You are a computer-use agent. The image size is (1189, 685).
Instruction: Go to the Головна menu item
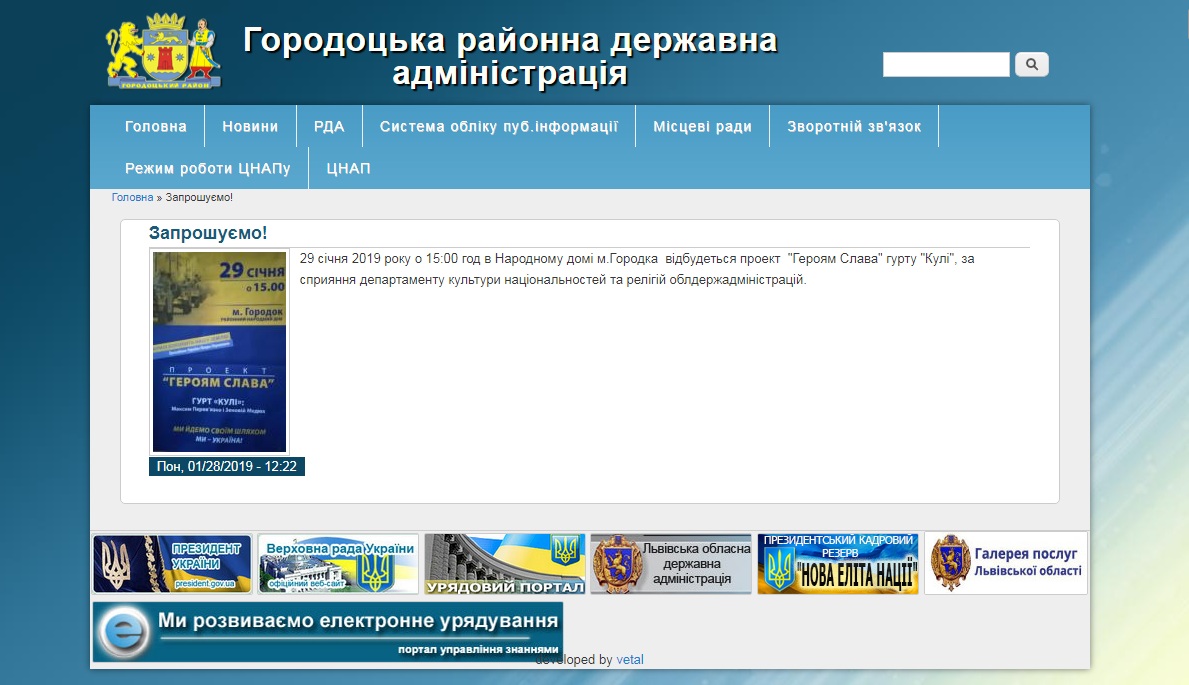pyautogui.click(x=156, y=127)
